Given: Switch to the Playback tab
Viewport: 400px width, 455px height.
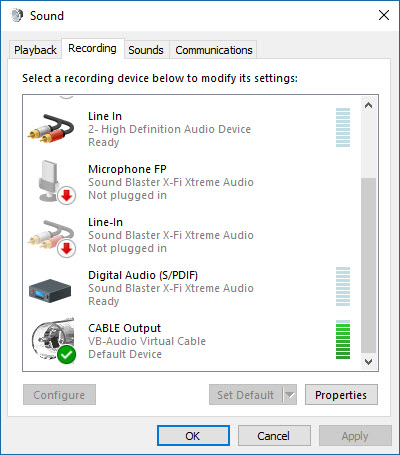Looking at the screenshot, I should click(35, 50).
